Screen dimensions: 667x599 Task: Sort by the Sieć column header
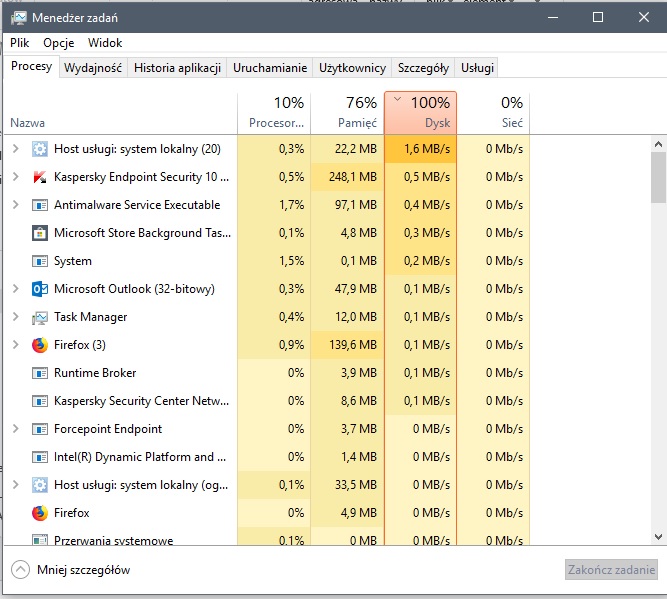tap(493, 113)
